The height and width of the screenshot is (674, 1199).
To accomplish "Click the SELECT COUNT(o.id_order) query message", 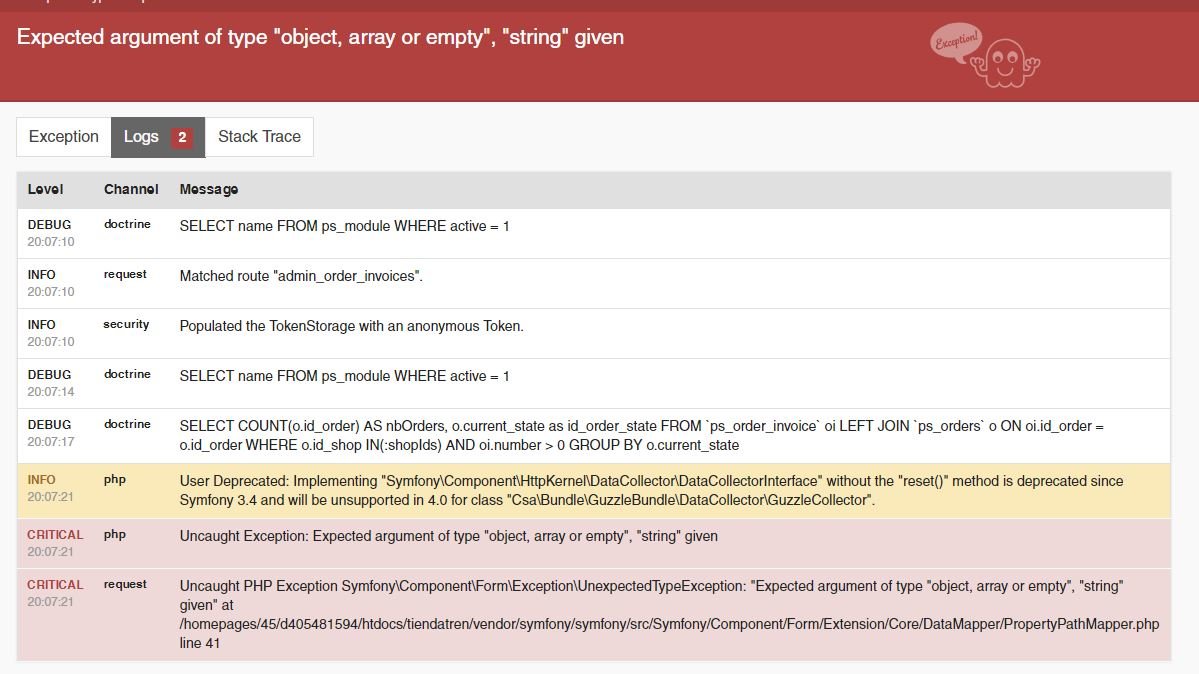I will (x=642, y=435).
